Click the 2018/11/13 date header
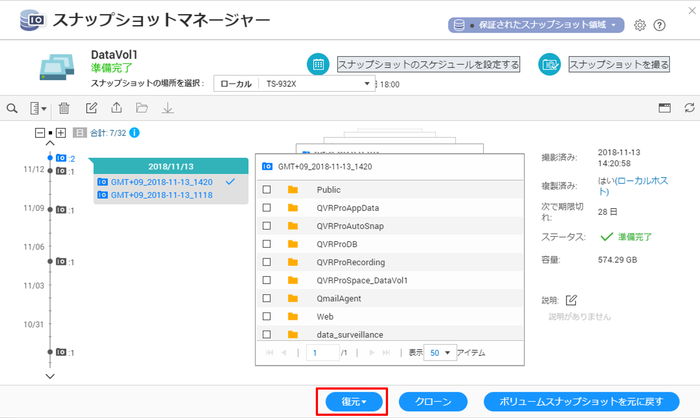The width and height of the screenshot is (700, 418). coord(171,166)
